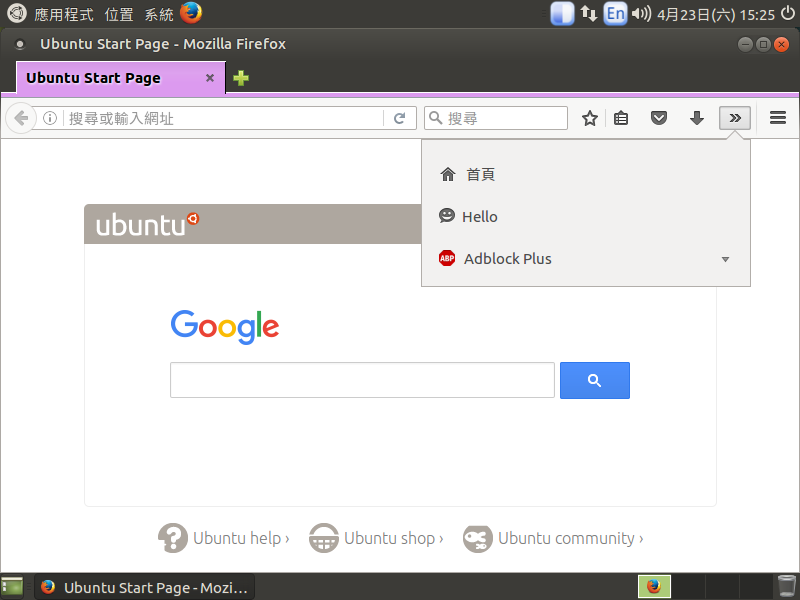Focus the address bar URL field
Screen dimensions: 800x600
[x=224, y=118]
